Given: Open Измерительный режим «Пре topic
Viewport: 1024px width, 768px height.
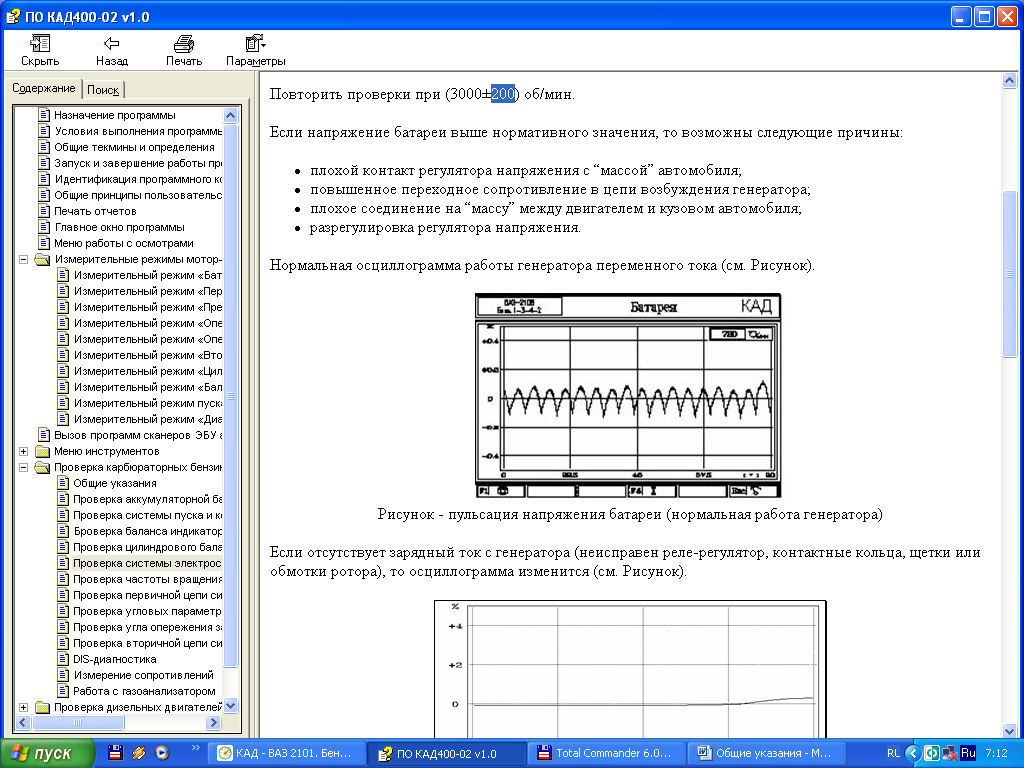Looking at the screenshot, I should tap(148, 307).
